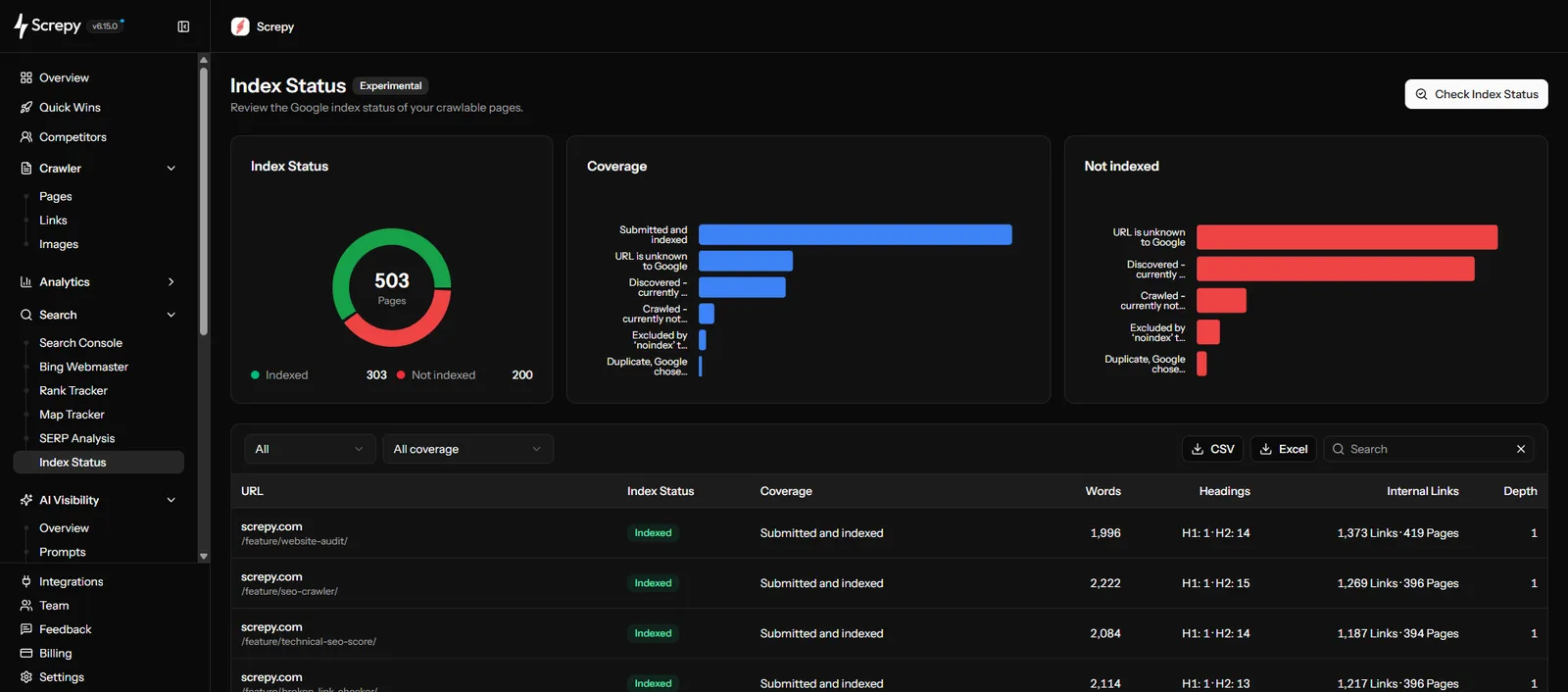Open the /feature/website-audit/ URL link

tap(294, 541)
